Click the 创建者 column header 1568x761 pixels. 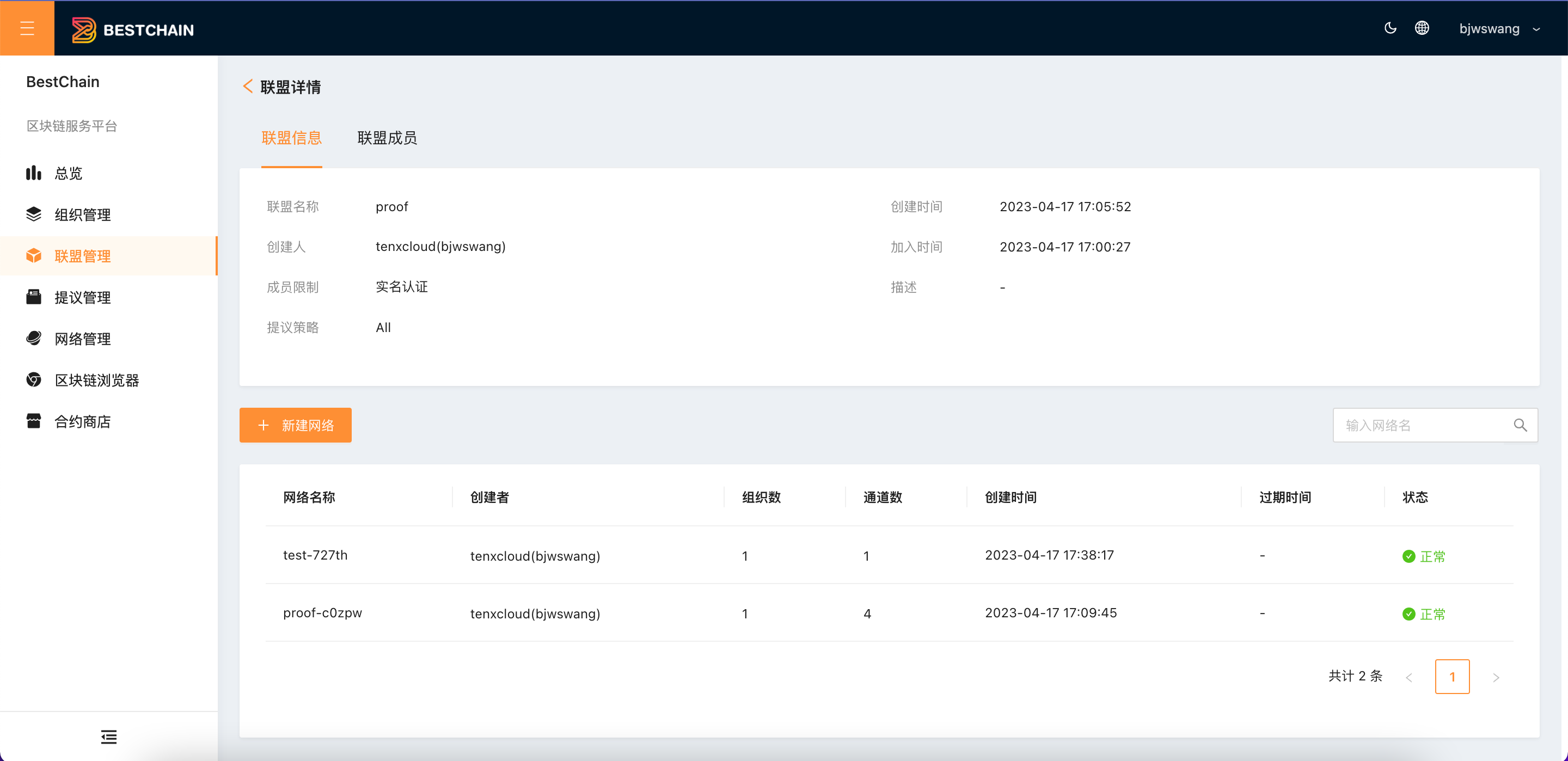(x=489, y=497)
